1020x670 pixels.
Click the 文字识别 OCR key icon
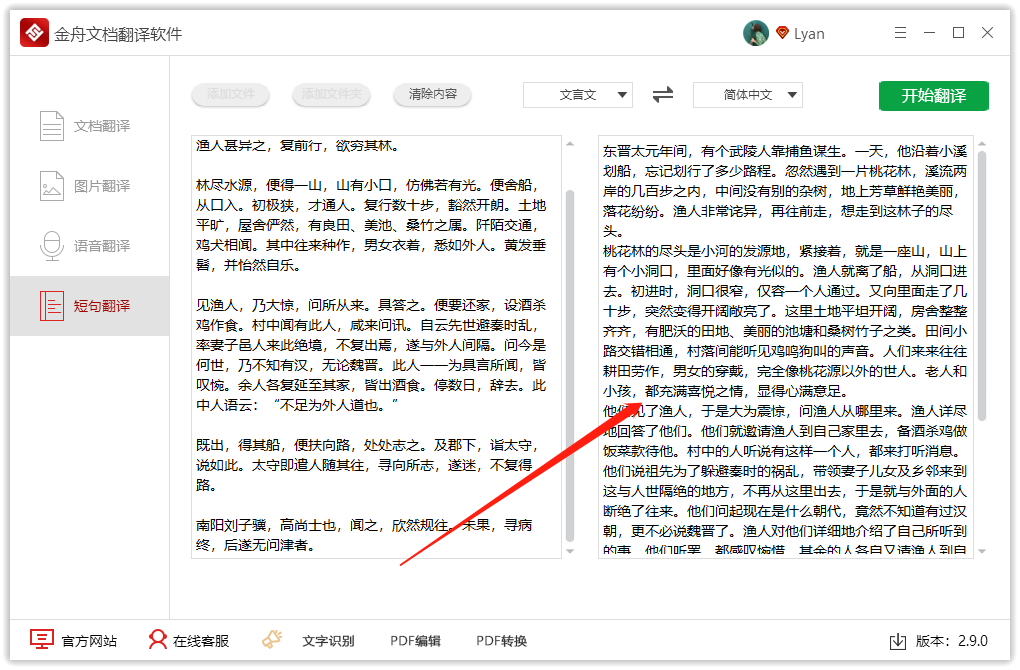pyautogui.click(x=271, y=640)
